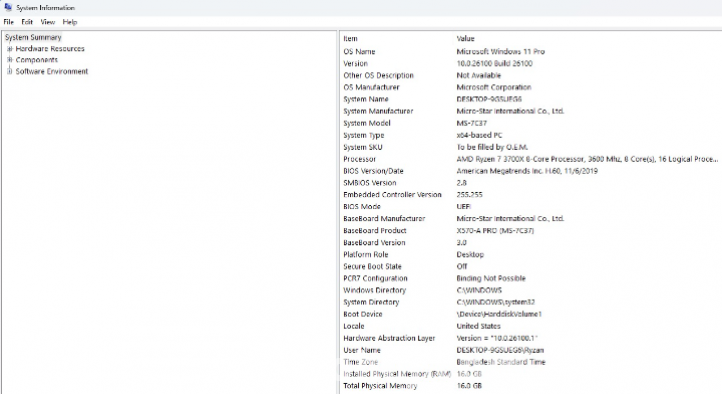Select the BIOS Version/Date row label
Screen dimensions: 722x394
tap(373, 171)
